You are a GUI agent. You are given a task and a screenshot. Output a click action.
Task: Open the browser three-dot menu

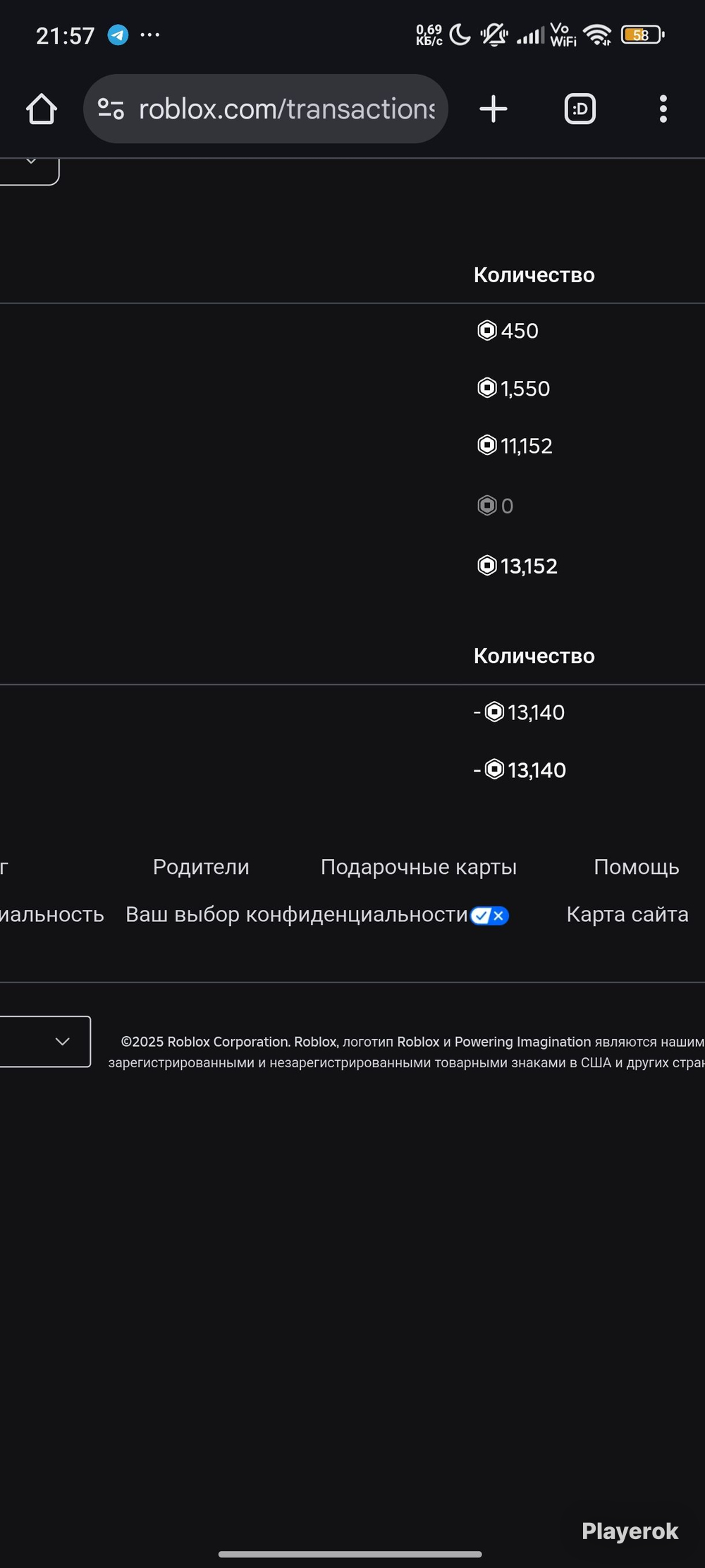663,109
